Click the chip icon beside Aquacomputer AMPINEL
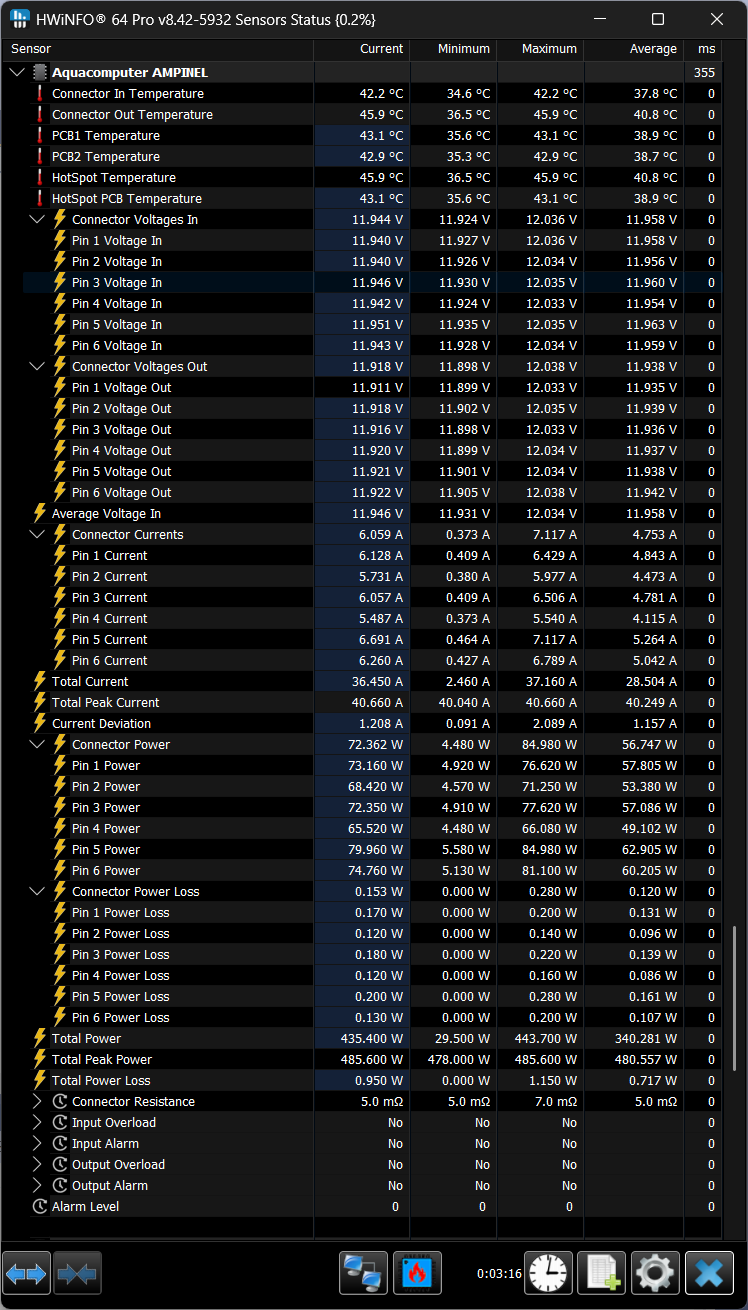 pyautogui.click(x=40, y=72)
